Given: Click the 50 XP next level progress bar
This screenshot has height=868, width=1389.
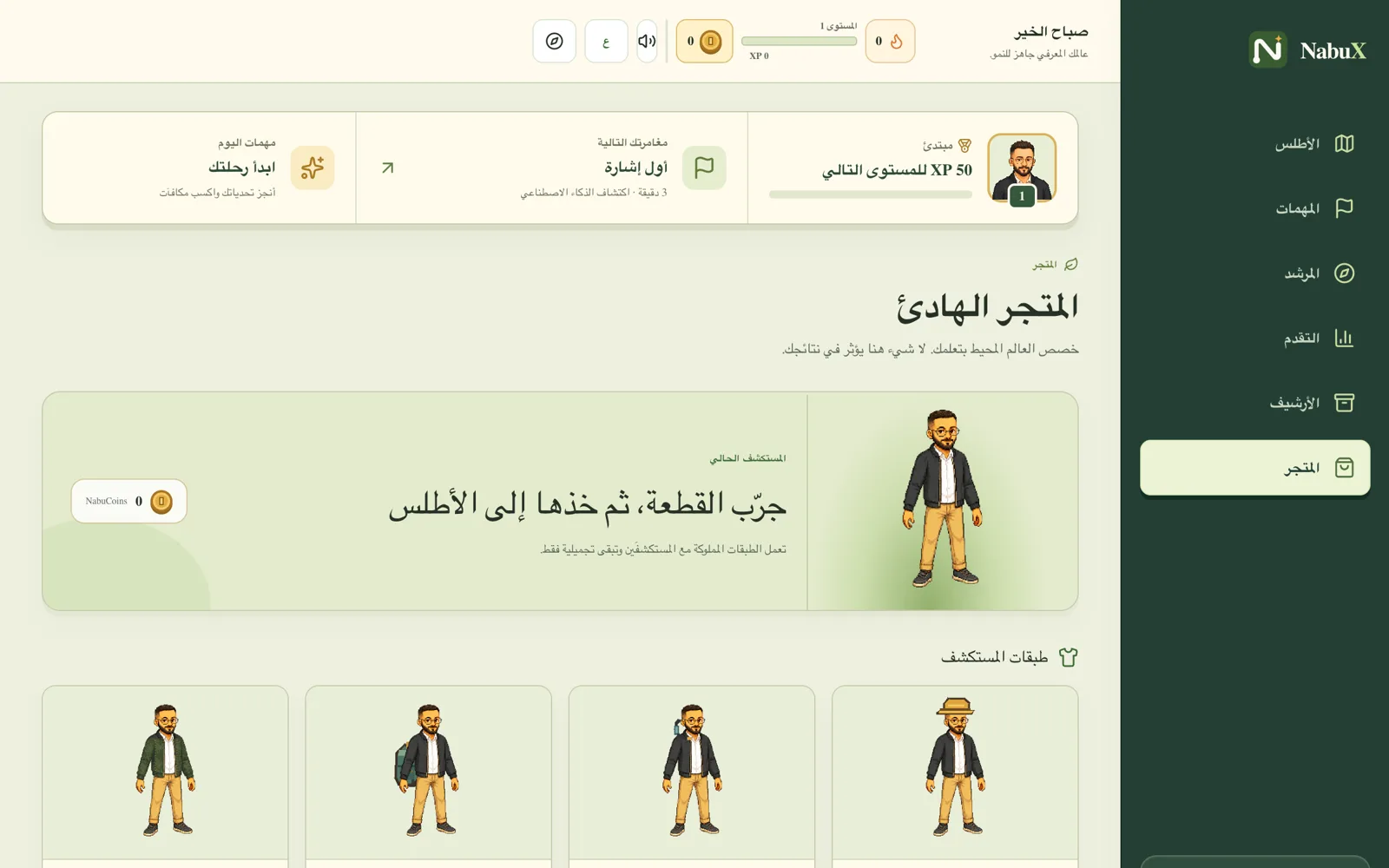Looking at the screenshot, I should tap(870, 194).
